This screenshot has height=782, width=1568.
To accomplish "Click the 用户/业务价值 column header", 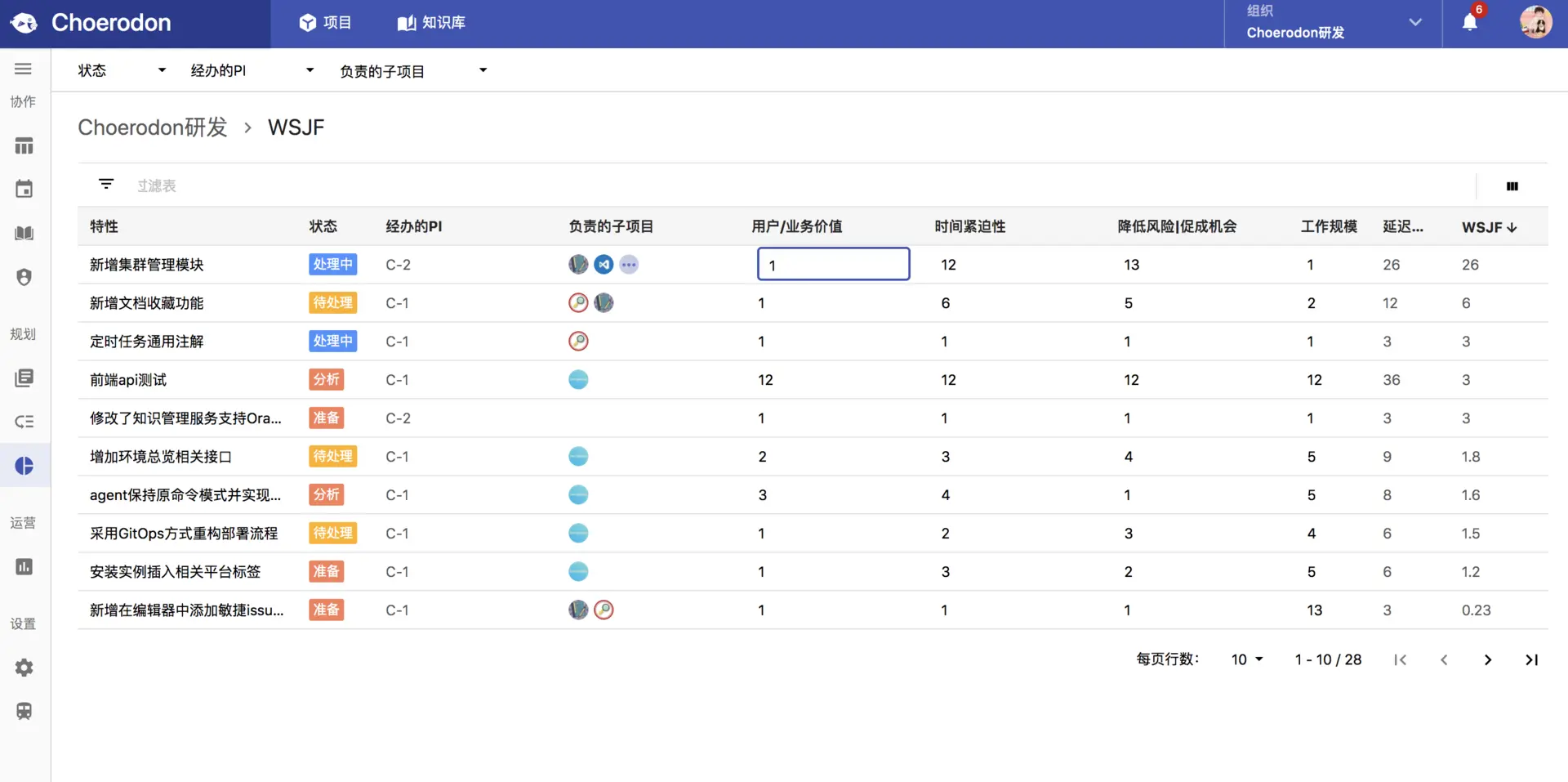I will tap(797, 226).
